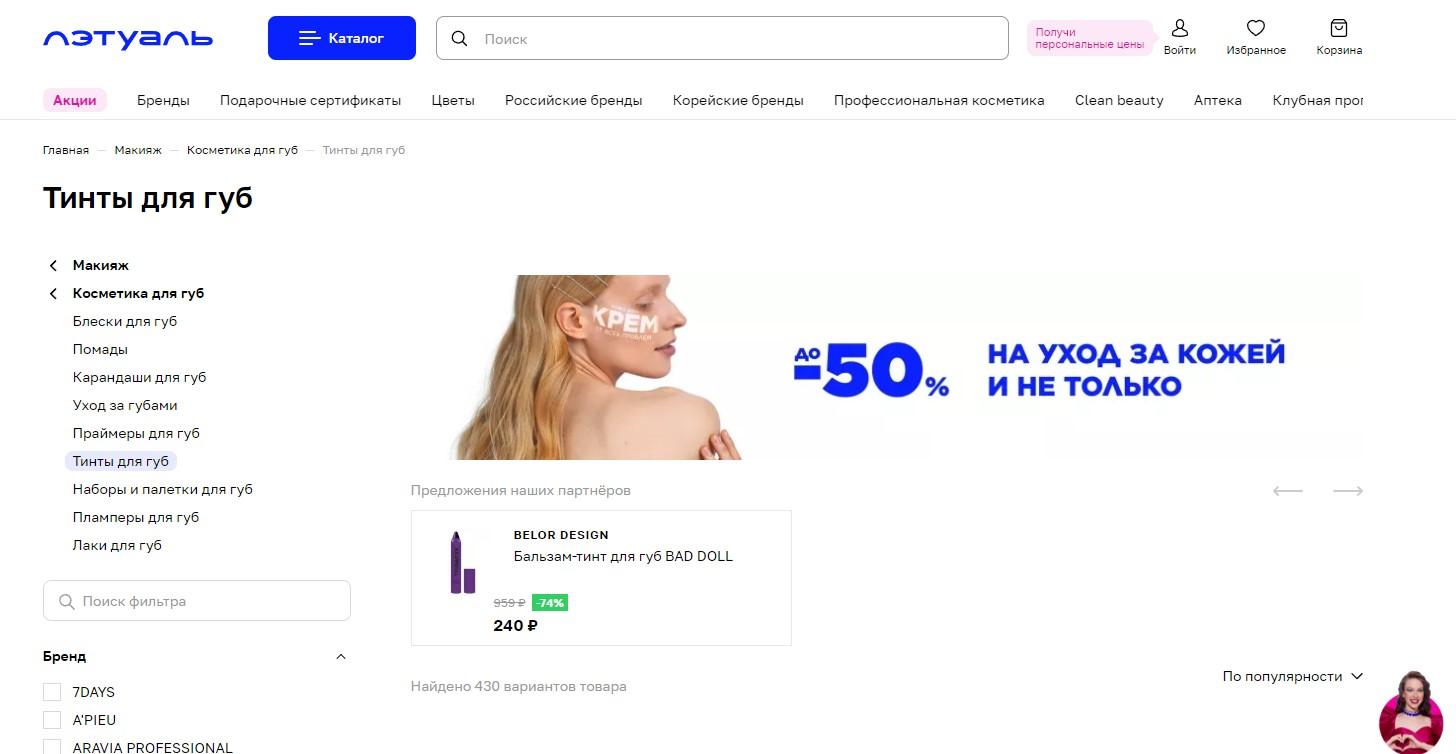This screenshot has height=754, width=1456.
Task: Click the Косметика для губ breadcrumb link
Action: [x=242, y=150]
